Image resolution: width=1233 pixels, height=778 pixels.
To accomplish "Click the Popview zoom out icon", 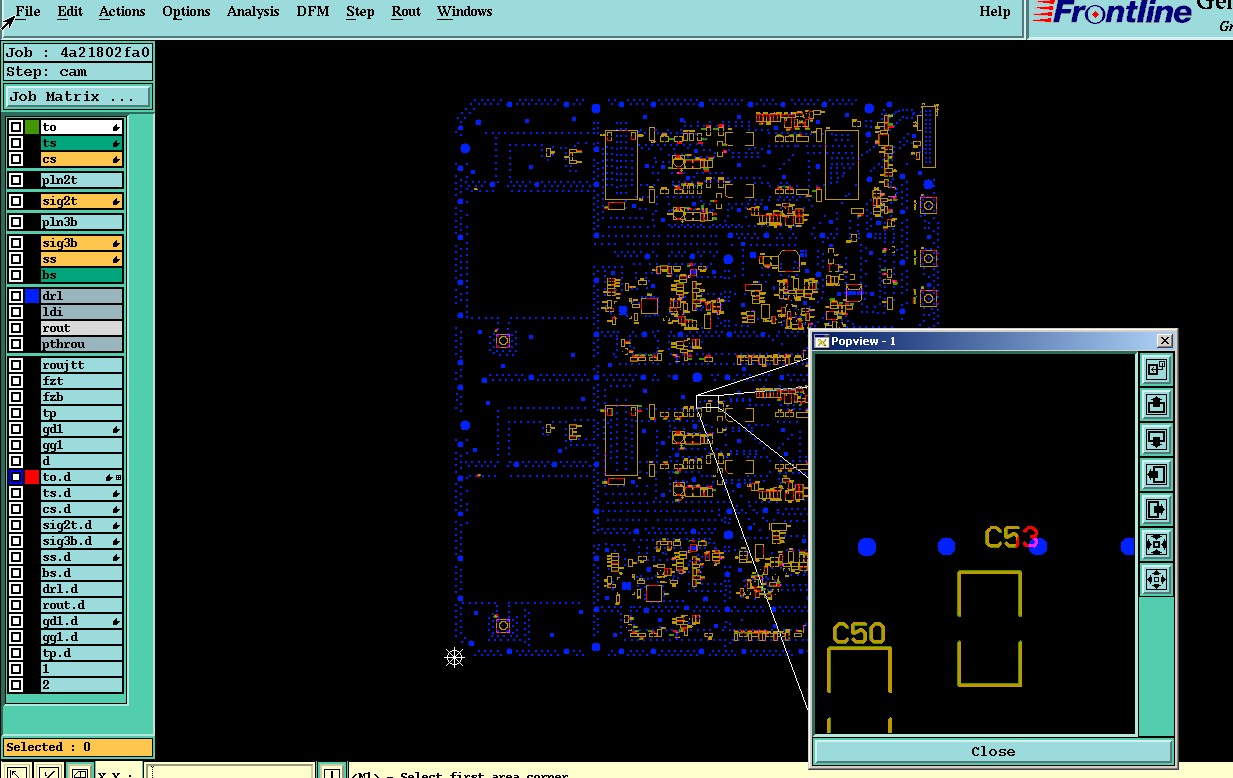I will tap(1157, 579).
